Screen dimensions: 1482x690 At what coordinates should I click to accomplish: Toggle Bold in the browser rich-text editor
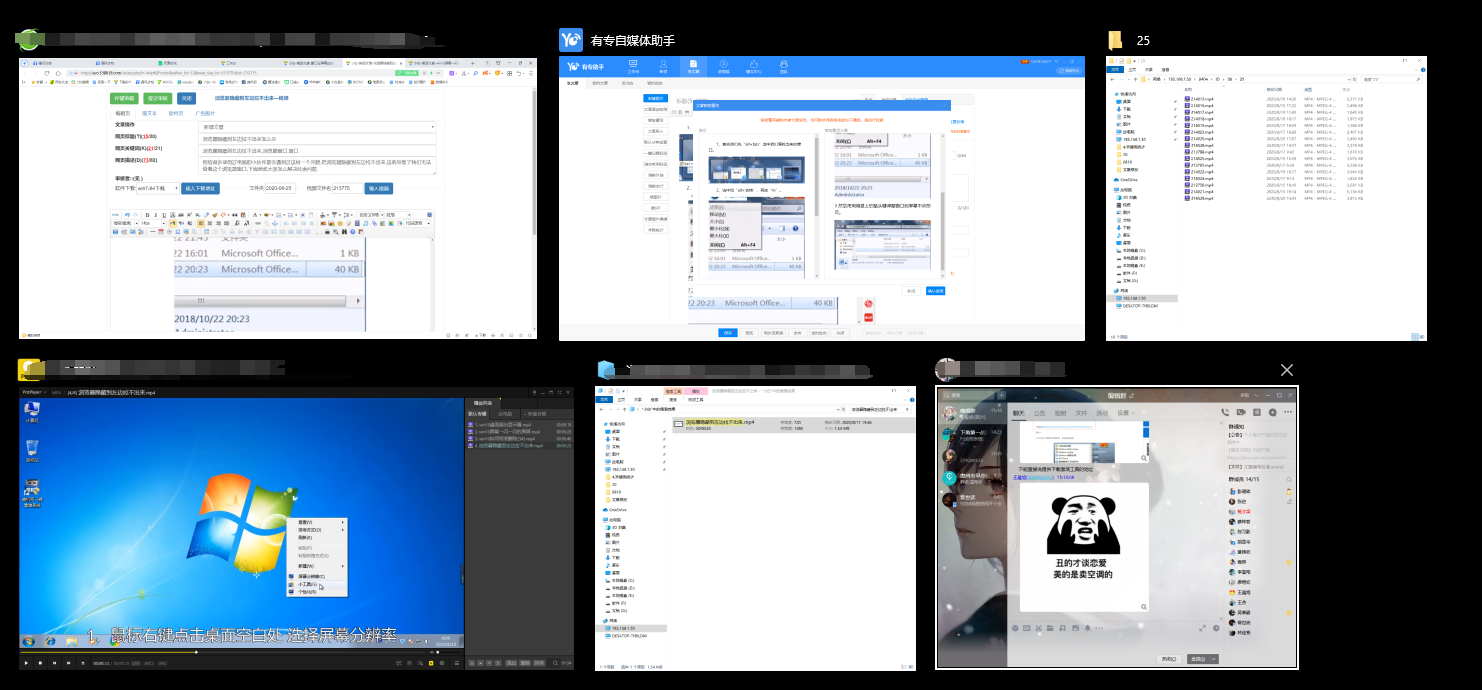coord(147,215)
